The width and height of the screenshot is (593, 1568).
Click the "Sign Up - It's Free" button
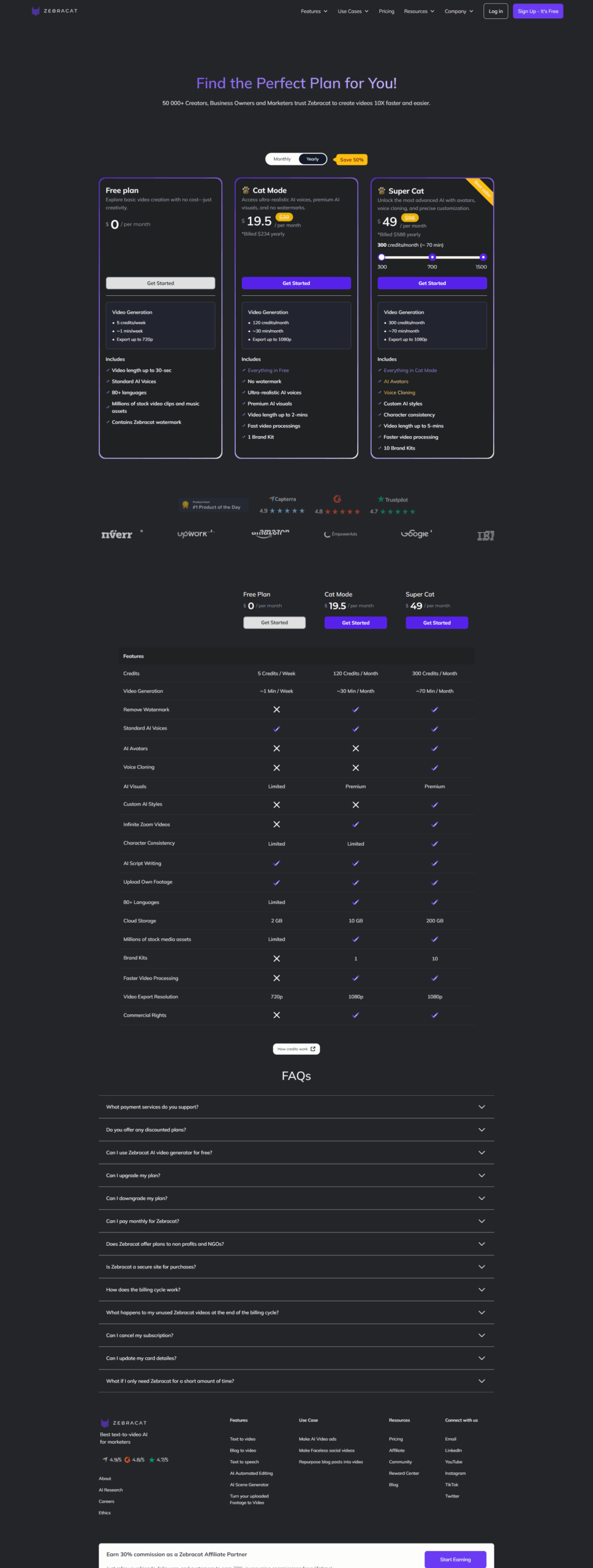[538, 11]
